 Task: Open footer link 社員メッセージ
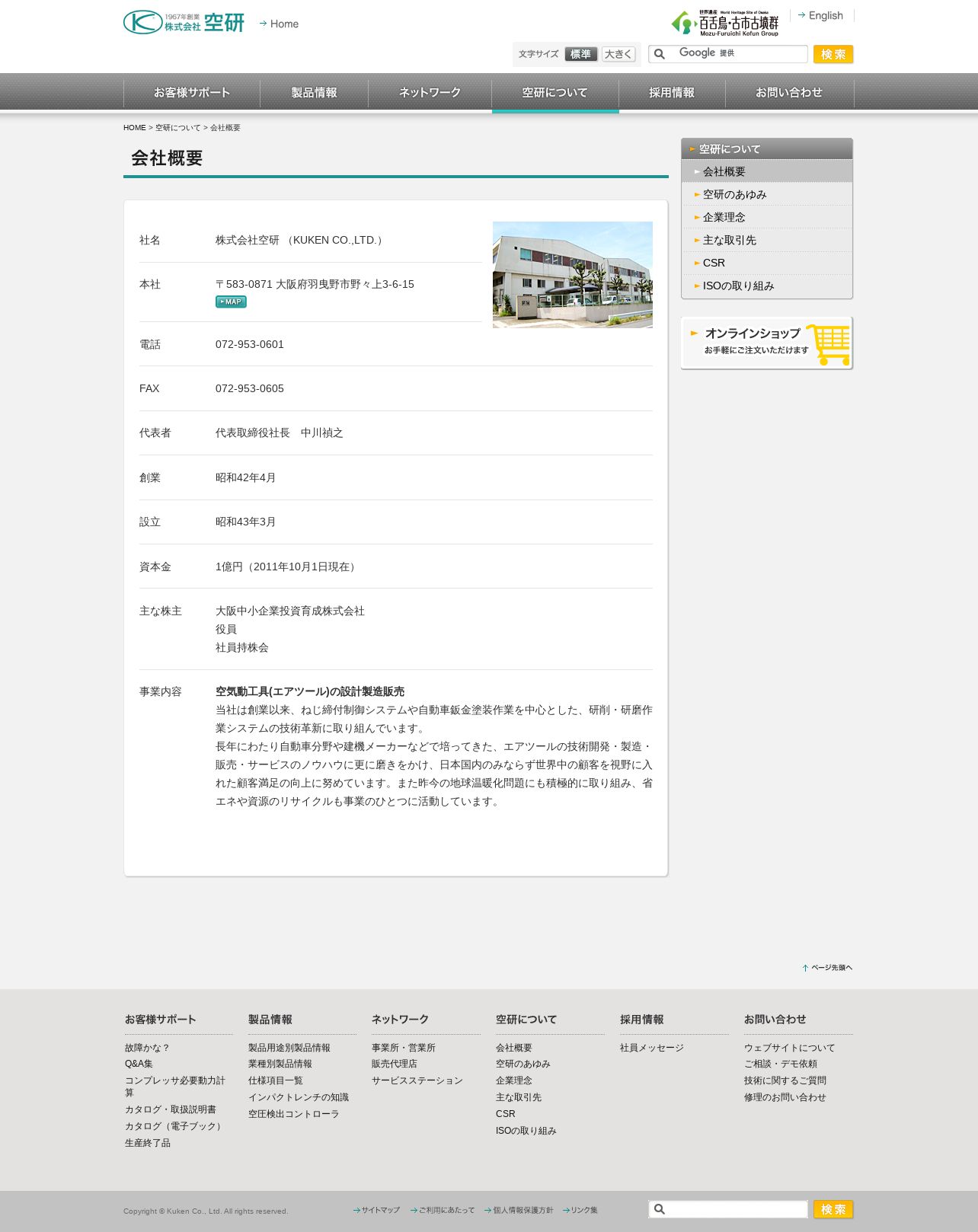pyautogui.click(x=652, y=1048)
